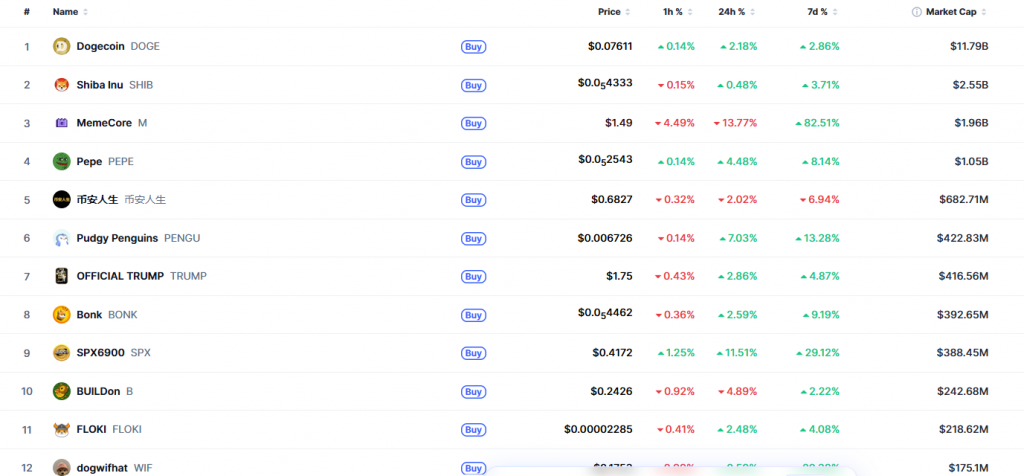This screenshot has height=476, width=1024.
Task: Click the Pepe frog coin logo
Action: [61, 161]
